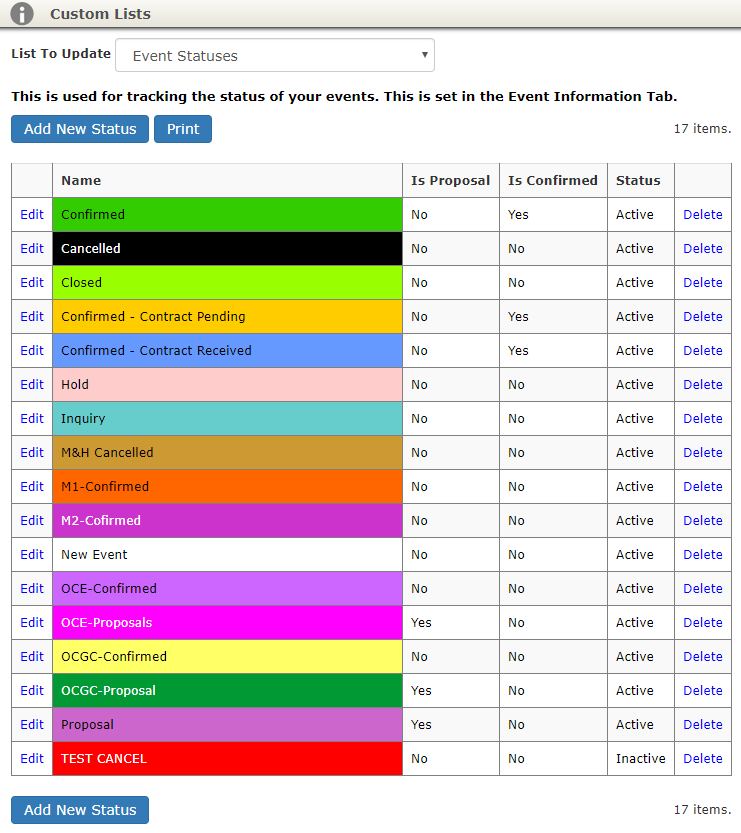This screenshot has height=833, width=741.
Task: Click the Is Proposal column header
Action: point(450,181)
